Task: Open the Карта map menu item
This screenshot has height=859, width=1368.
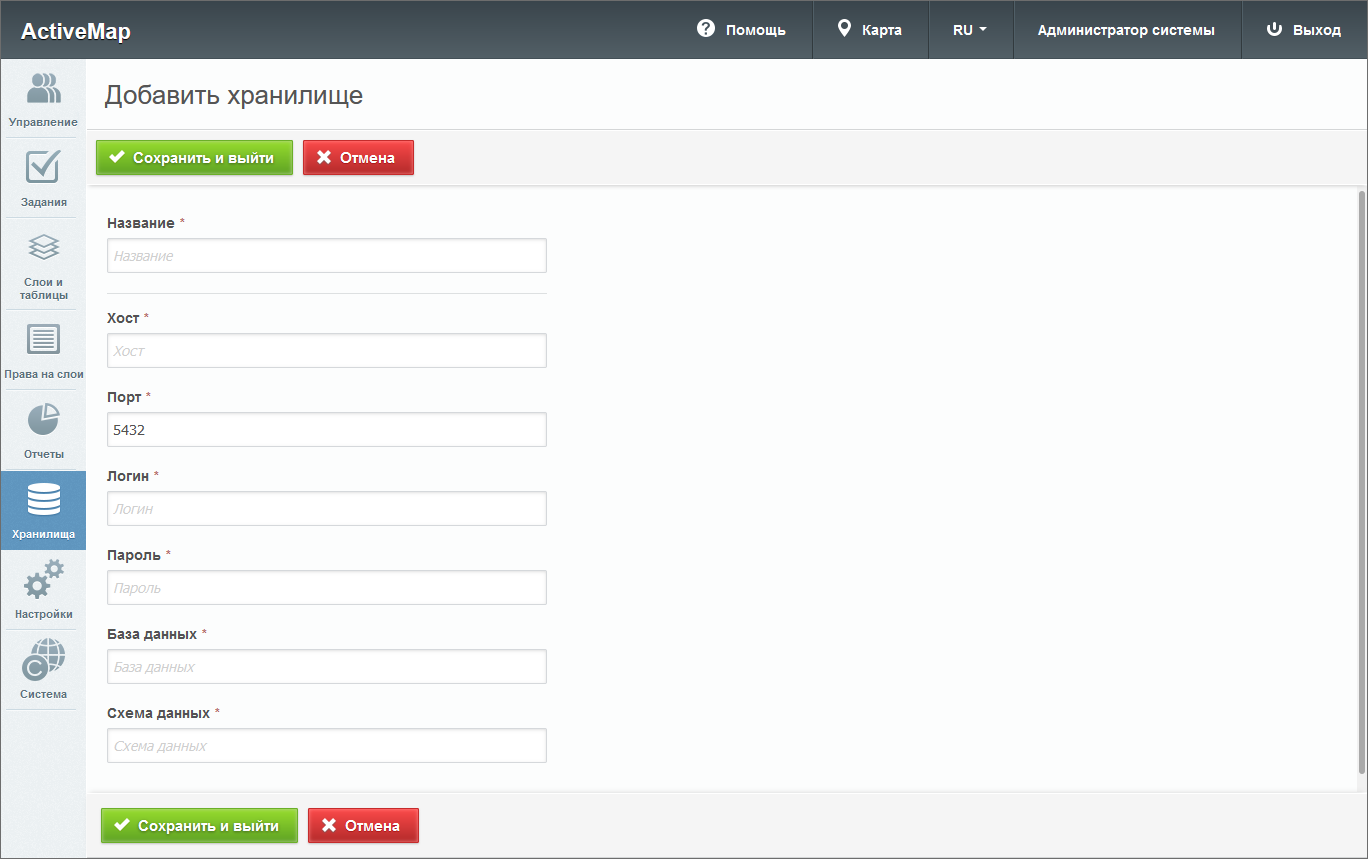Action: coord(870,30)
